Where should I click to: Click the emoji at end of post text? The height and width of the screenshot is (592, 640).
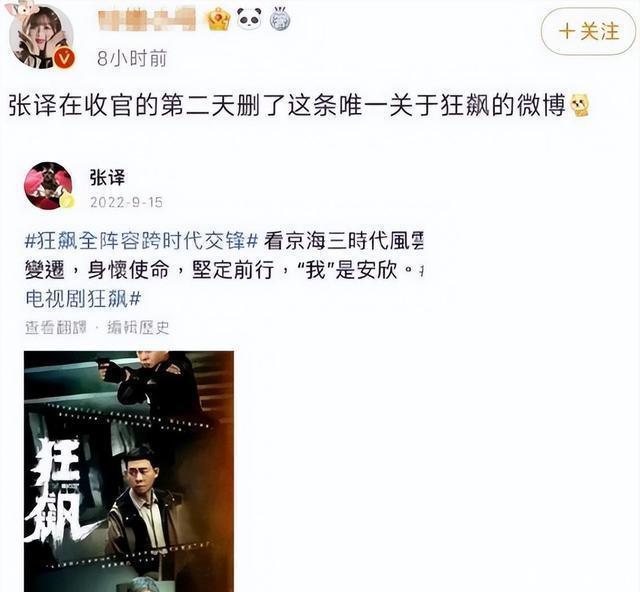(580, 106)
